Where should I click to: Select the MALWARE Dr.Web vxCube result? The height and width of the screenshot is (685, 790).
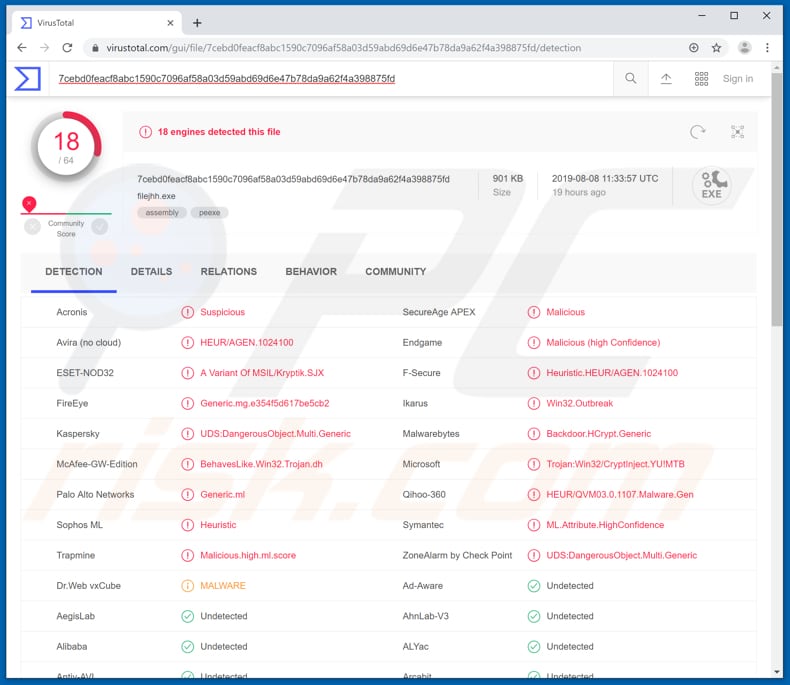pos(223,586)
